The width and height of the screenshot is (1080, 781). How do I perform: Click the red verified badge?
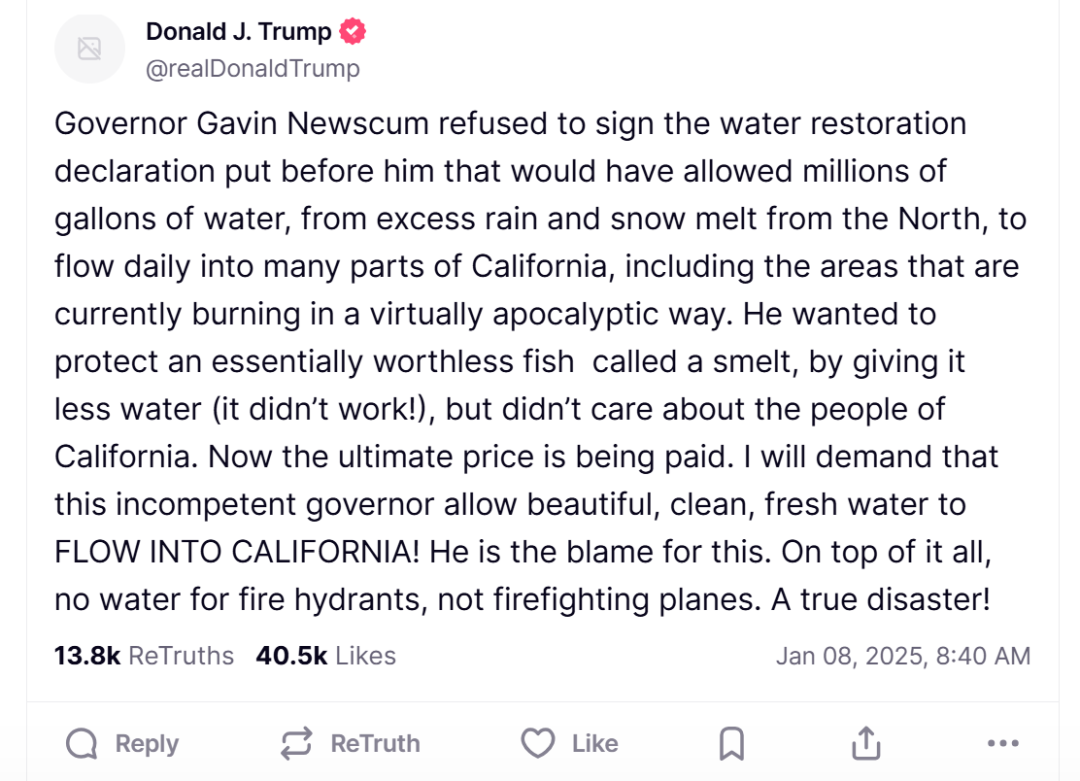click(x=353, y=32)
